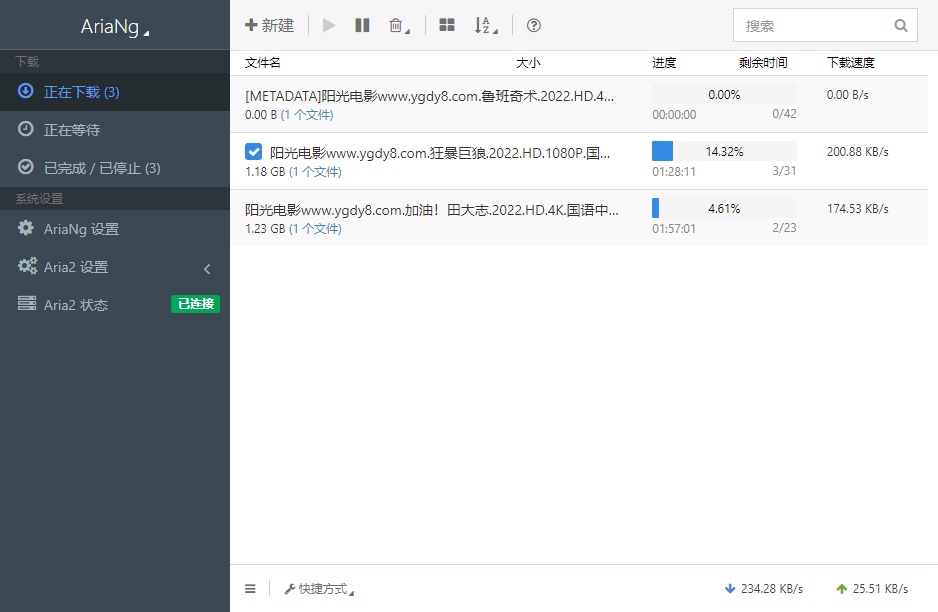Click the 3/31 connections count
Screen dimensions: 938x612
[x=784, y=170]
